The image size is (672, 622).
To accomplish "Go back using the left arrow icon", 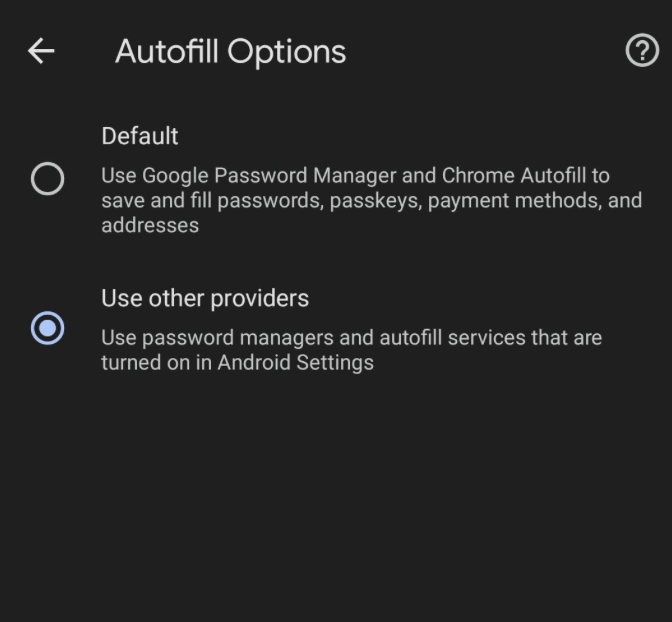I will 41,51.
